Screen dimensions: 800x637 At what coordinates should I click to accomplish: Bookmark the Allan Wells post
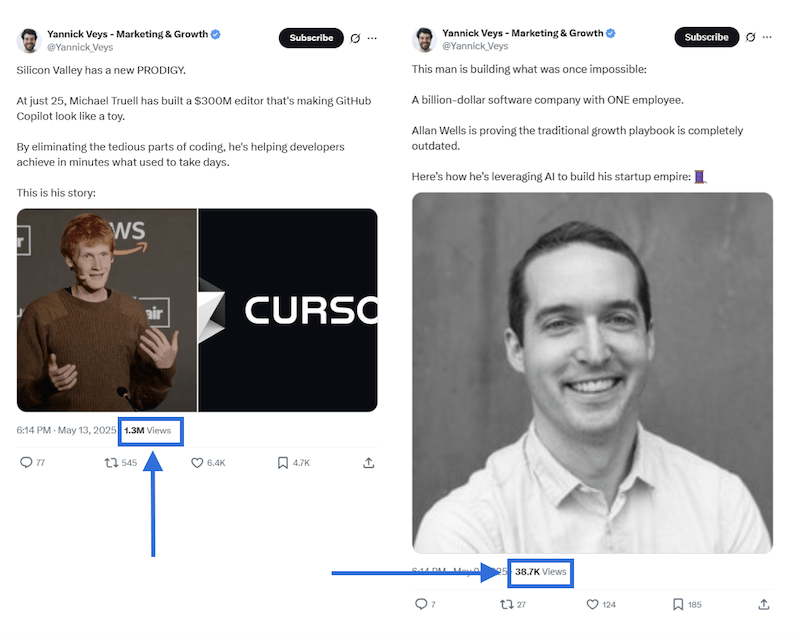[x=678, y=604]
